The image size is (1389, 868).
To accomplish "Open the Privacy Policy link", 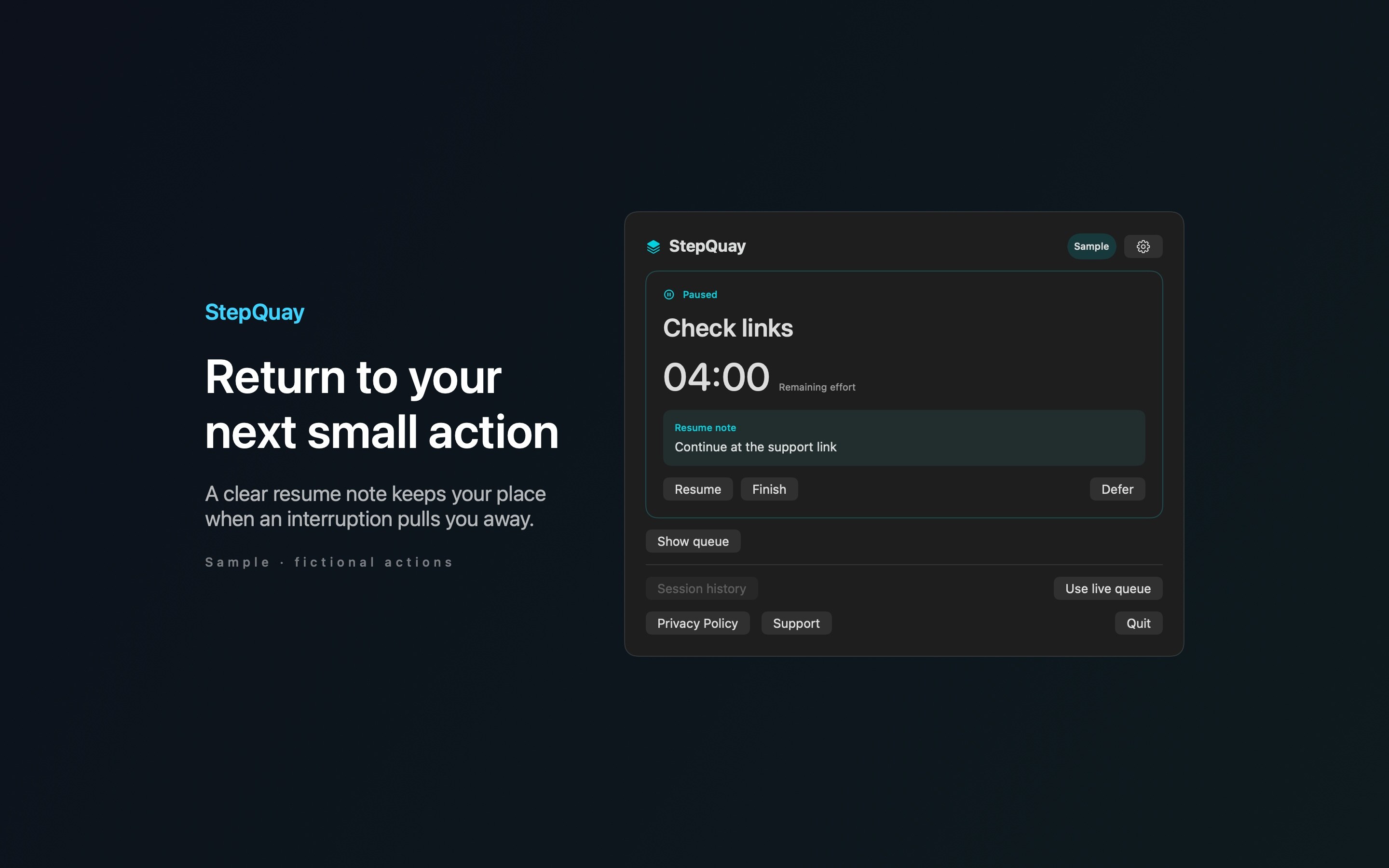I will click(697, 624).
